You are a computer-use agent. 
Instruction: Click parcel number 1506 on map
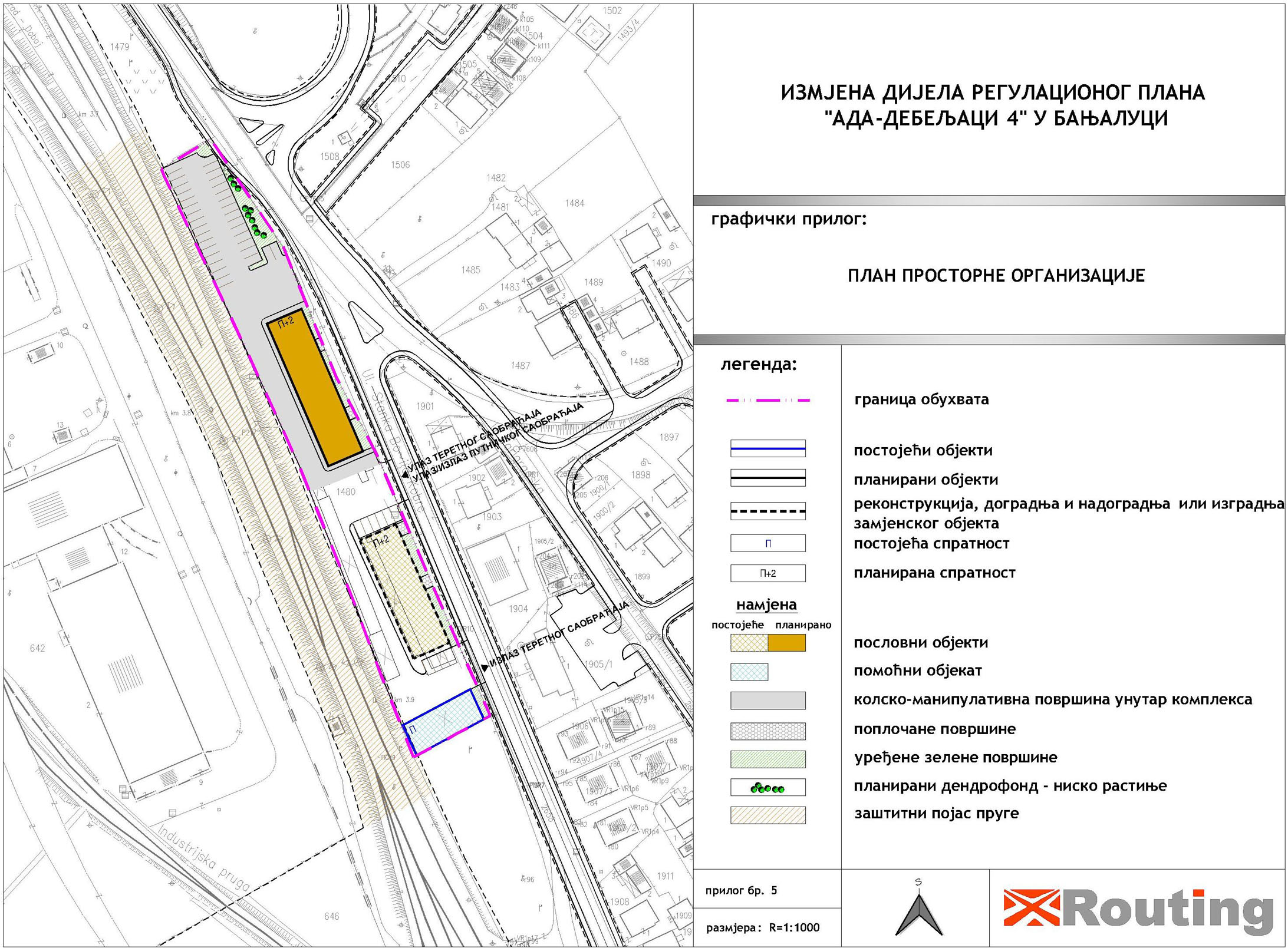pos(400,165)
